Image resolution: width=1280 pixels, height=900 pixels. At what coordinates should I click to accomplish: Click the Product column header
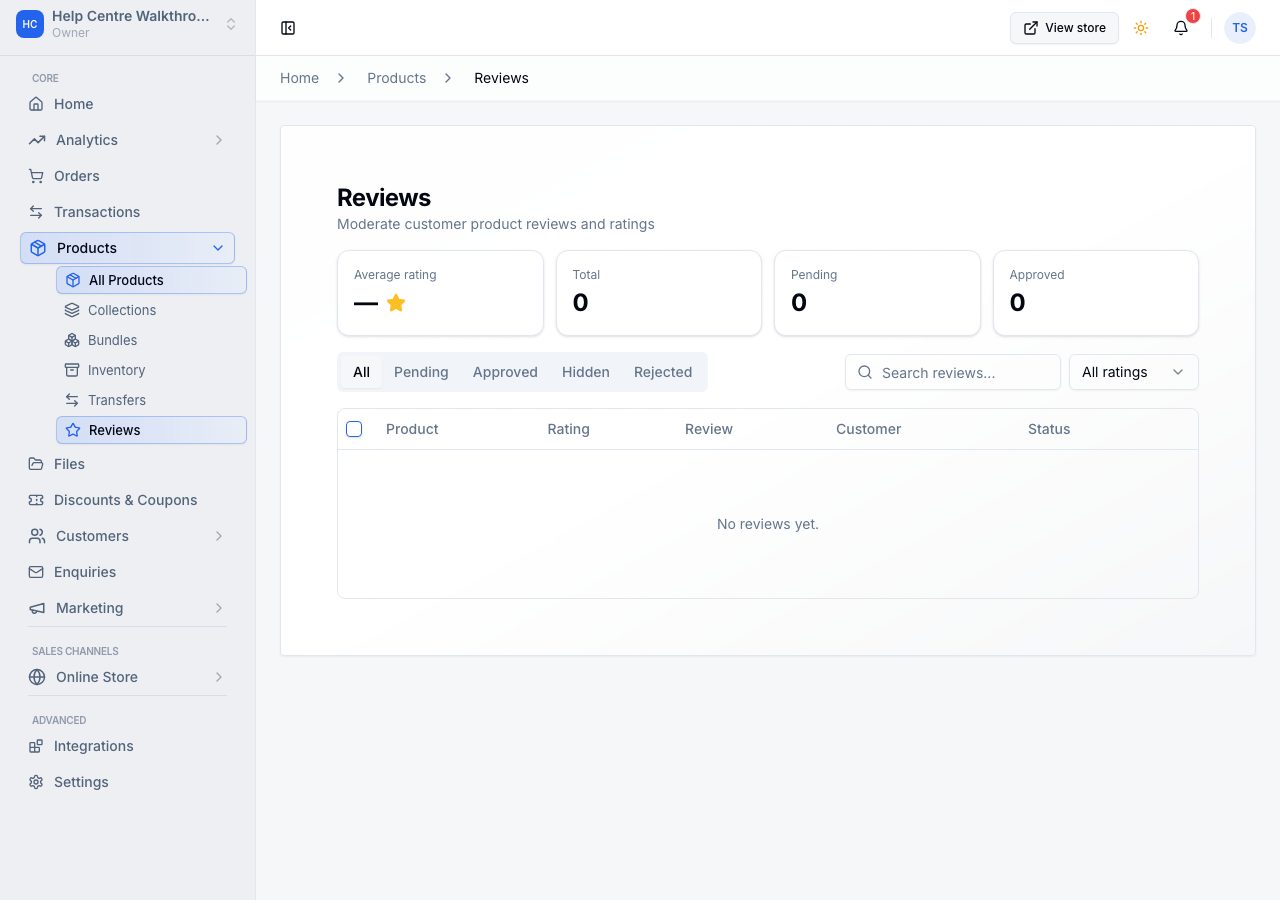pos(412,429)
